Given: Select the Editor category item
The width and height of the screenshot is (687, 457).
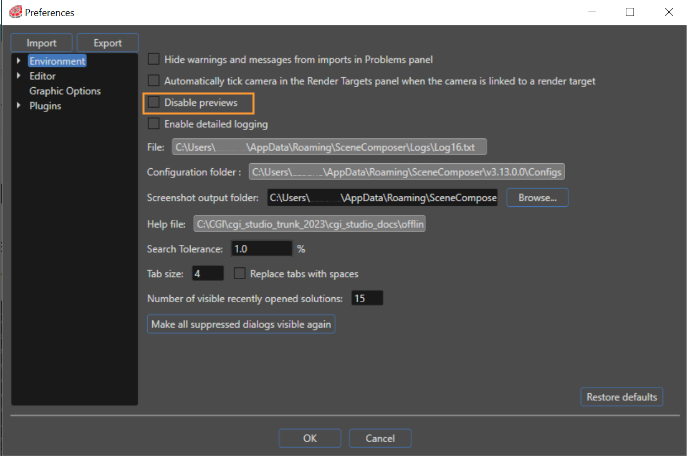Looking at the screenshot, I should 42,76.
